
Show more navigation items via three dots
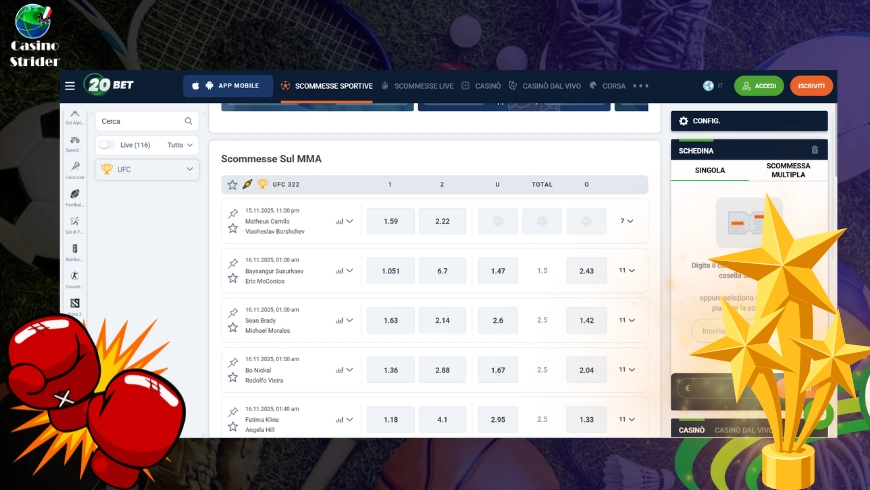641,86
